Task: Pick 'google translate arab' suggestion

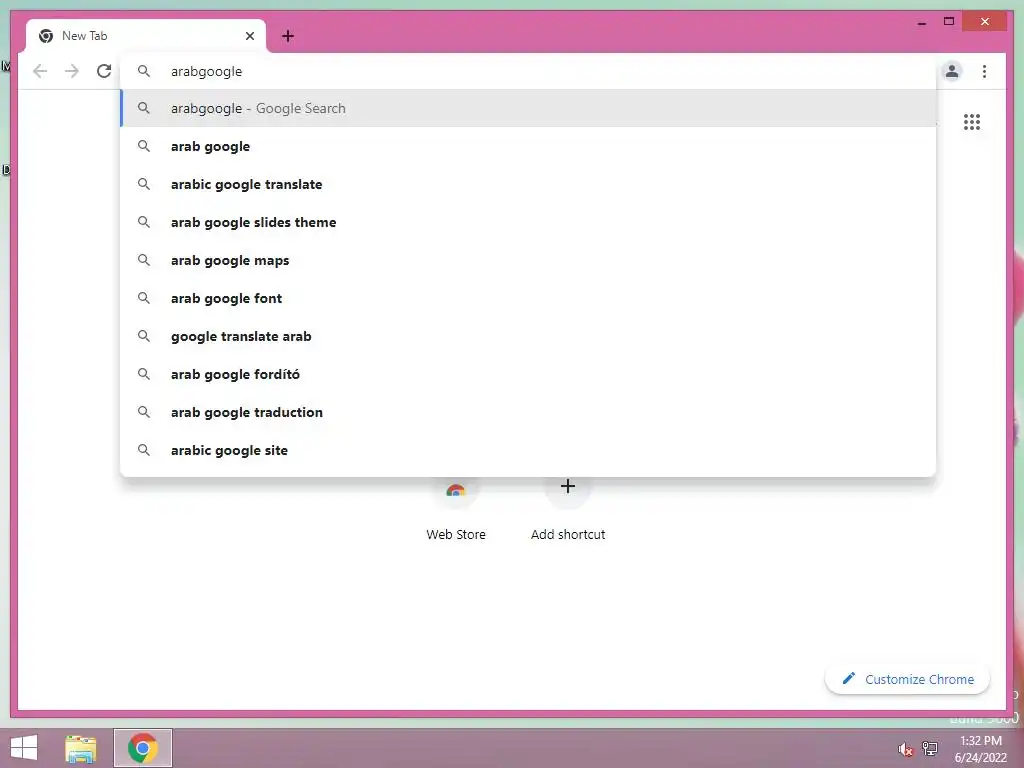Action: pyautogui.click(x=528, y=336)
